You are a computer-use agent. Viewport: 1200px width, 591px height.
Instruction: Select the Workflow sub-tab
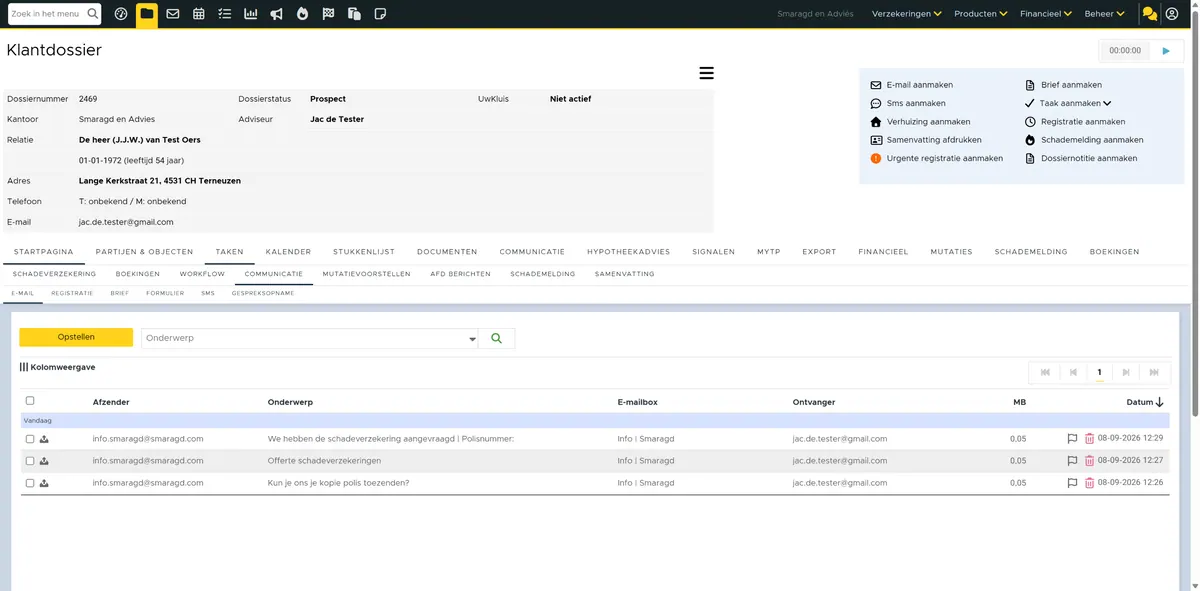click(202, 274)
